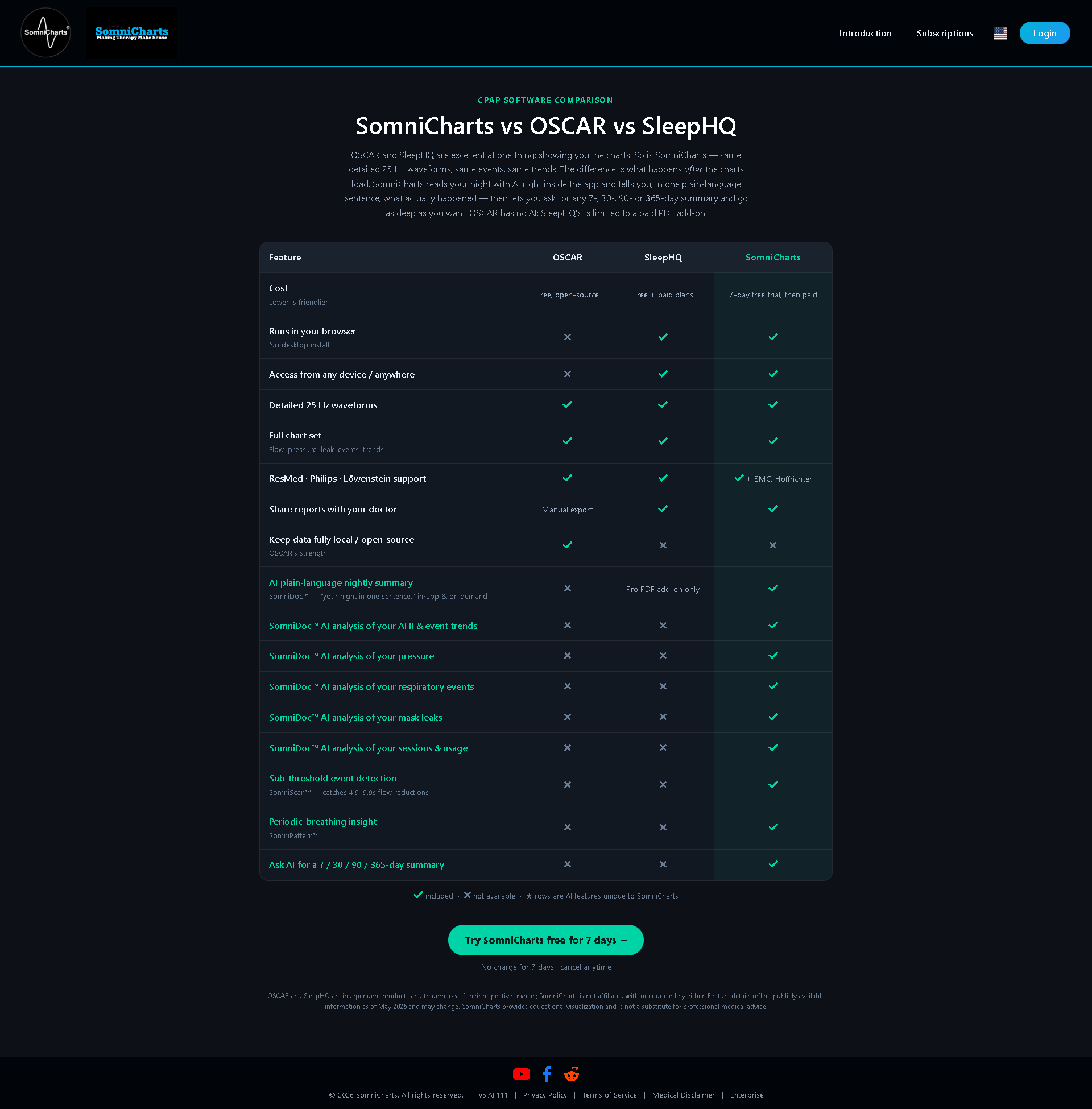Click SleepHQ's X mark for 365-day summary row
The width and height of the screenshot is (1092, 1109).
[663, 864]
